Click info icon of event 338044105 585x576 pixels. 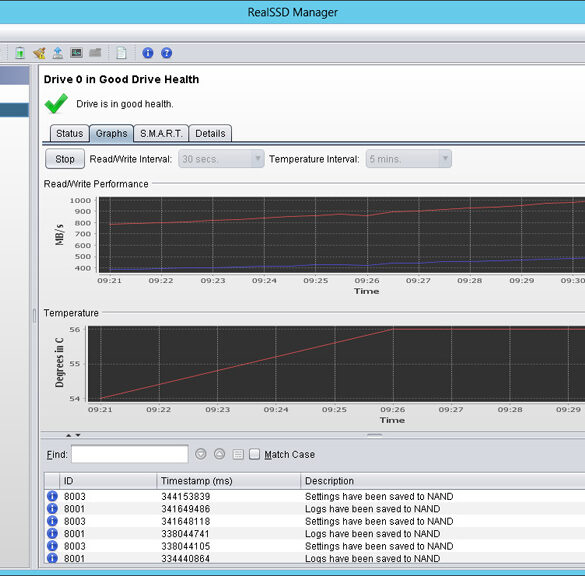[x=52, y=546]
